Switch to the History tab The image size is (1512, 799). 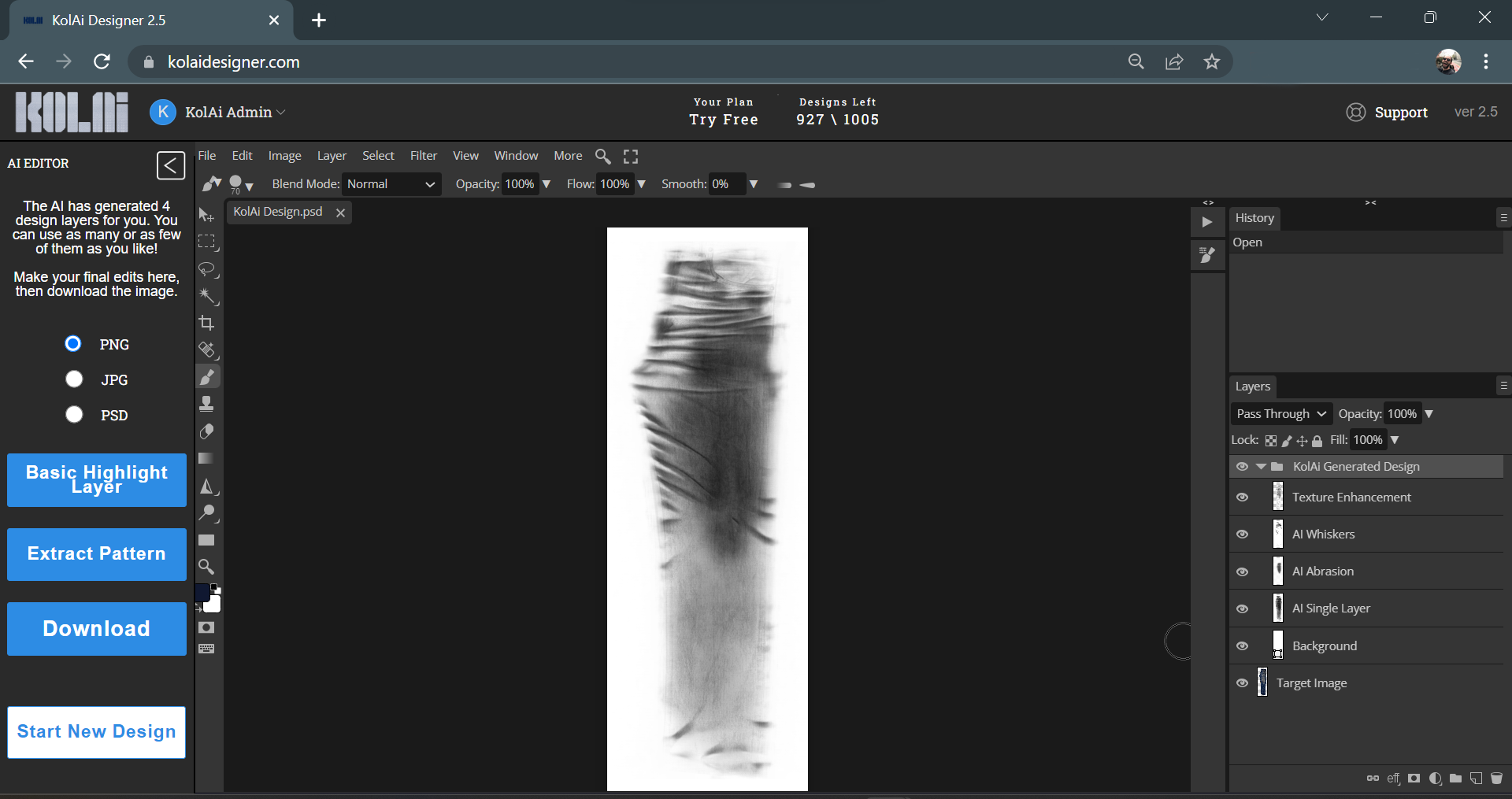[1254, 218]
